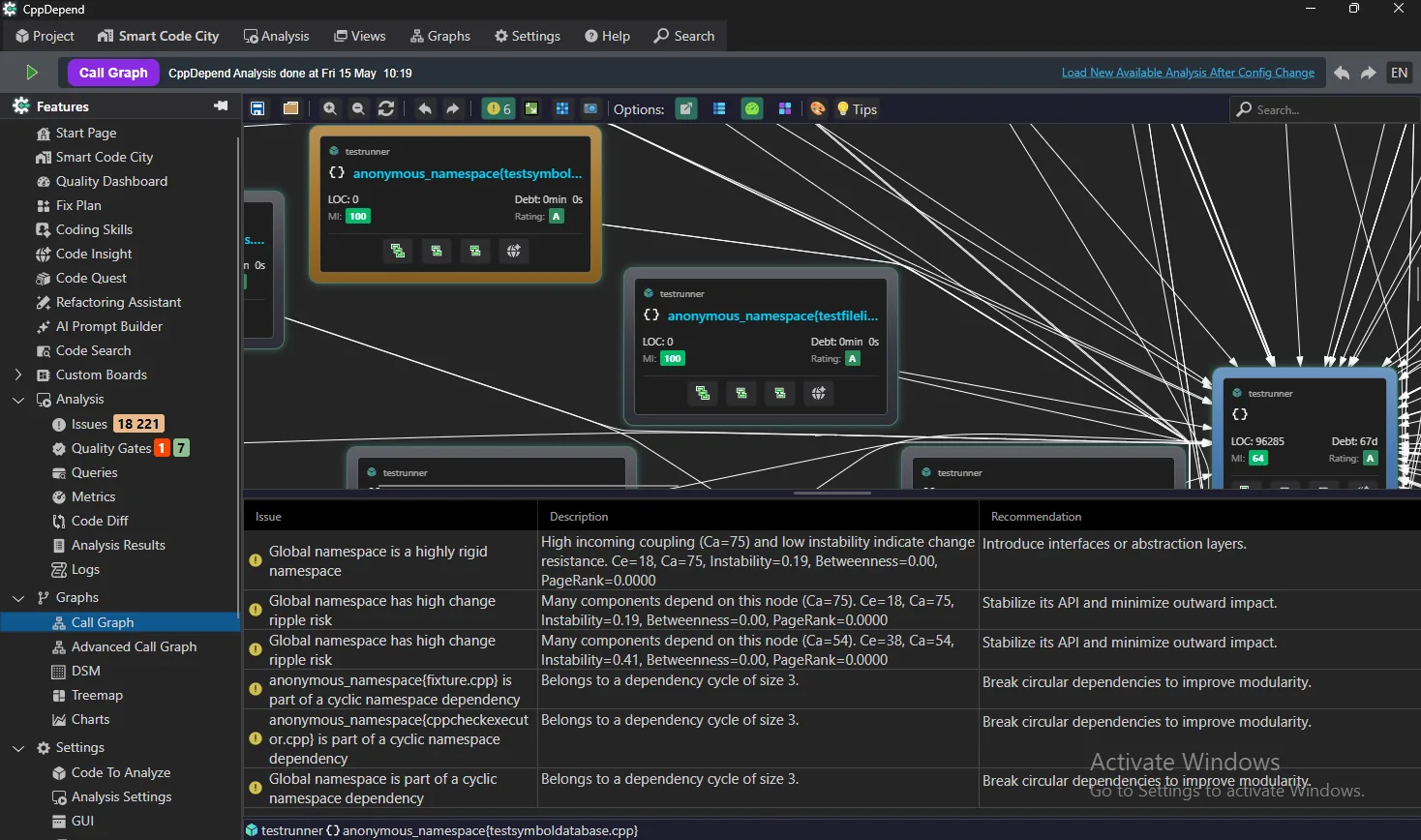Click globe sparkle icon on testsymbol node
Viewport: 1421px width, 840px height.
click(x=514, y=251)
